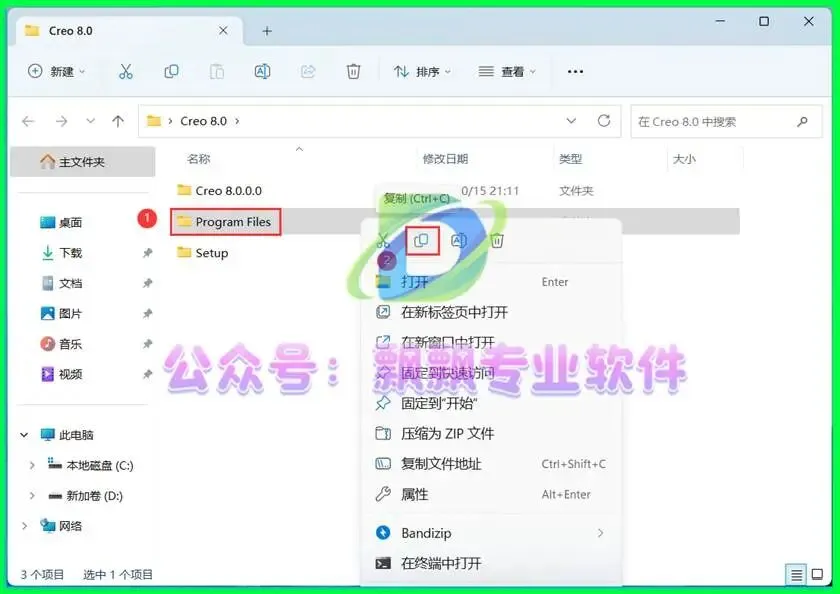Unpin 图片 from quick access
This screenshot has height=594, width=840.
(147, 313)
